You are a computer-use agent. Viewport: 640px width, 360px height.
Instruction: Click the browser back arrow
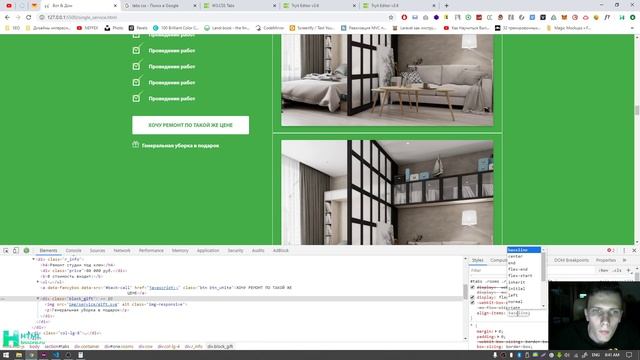(x=7, y=17)
